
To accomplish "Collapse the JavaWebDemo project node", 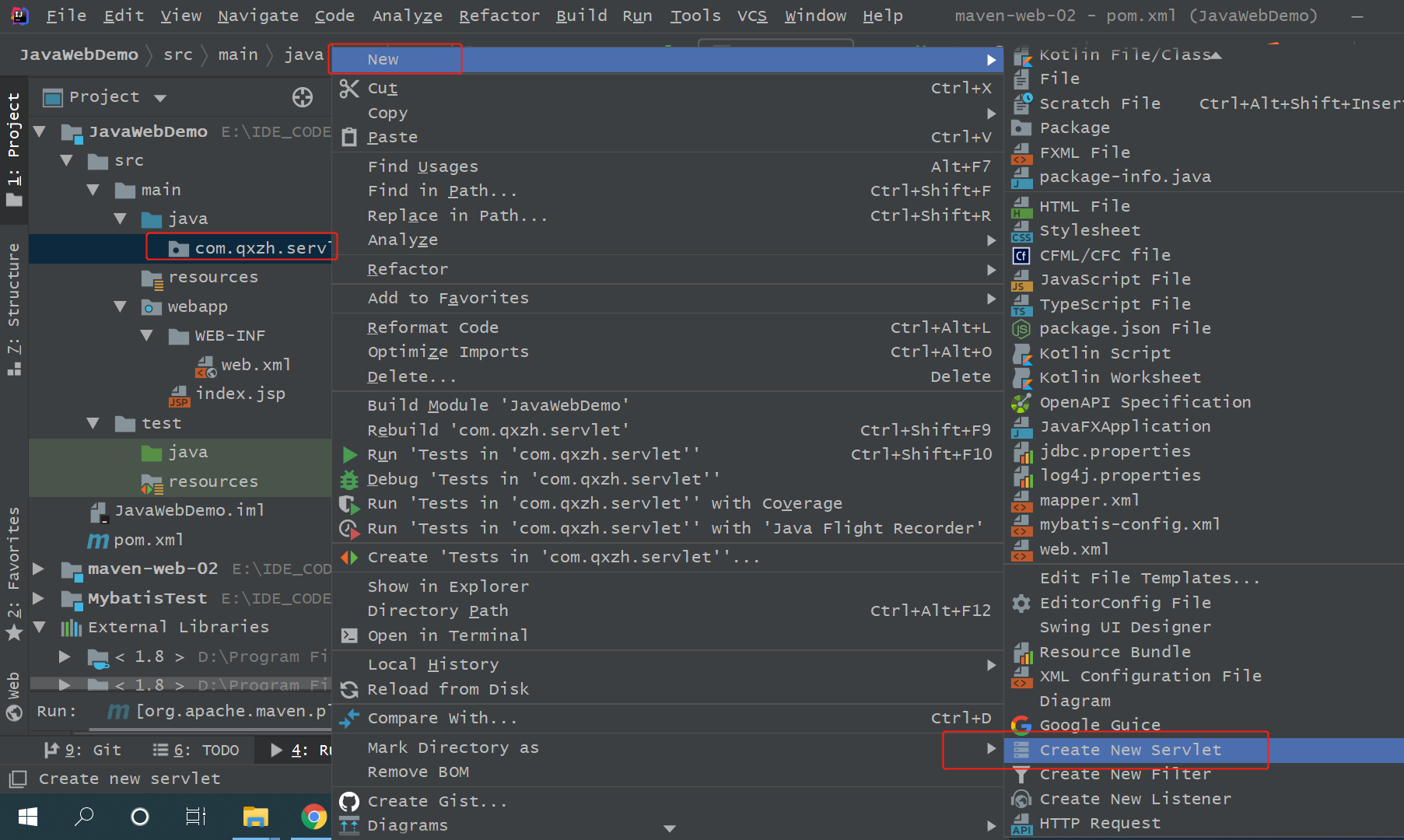I will pos(40,132).
